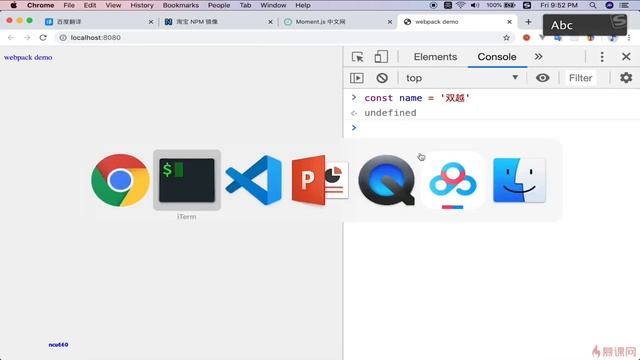Show more DevTools tabs chevron
640x360 pixels.
coord(538,56)
